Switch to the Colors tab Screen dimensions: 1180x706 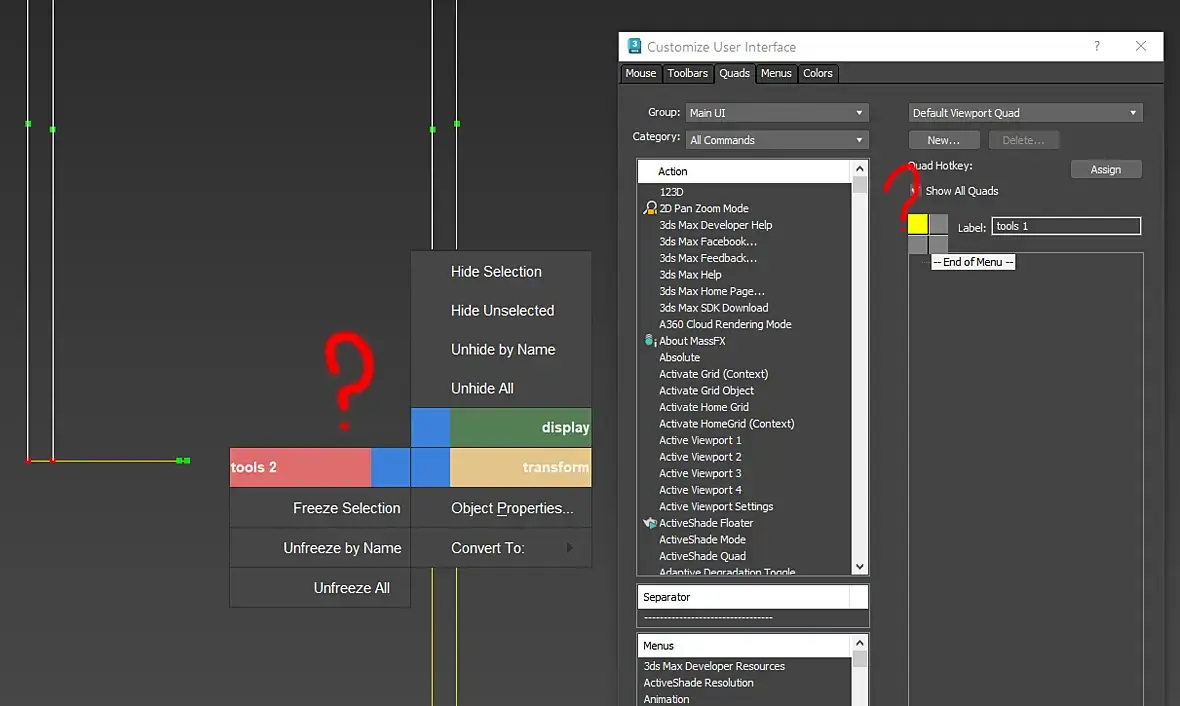pos(817,73)
